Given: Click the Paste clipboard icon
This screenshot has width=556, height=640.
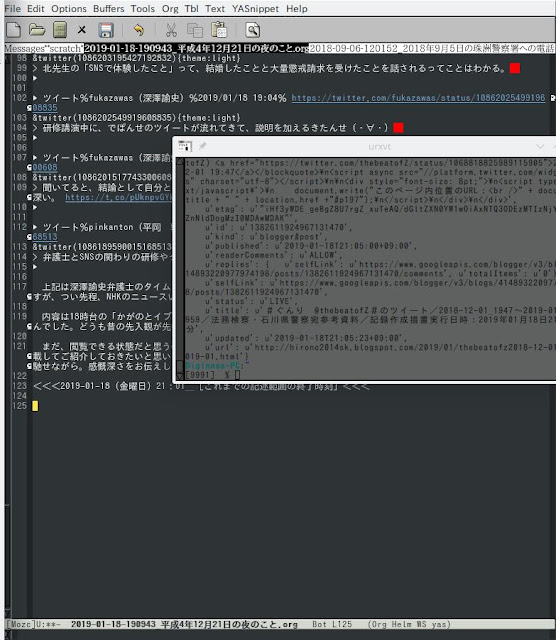Looking at the screenshot, I should pyautogui.click(x=219, y=30).
